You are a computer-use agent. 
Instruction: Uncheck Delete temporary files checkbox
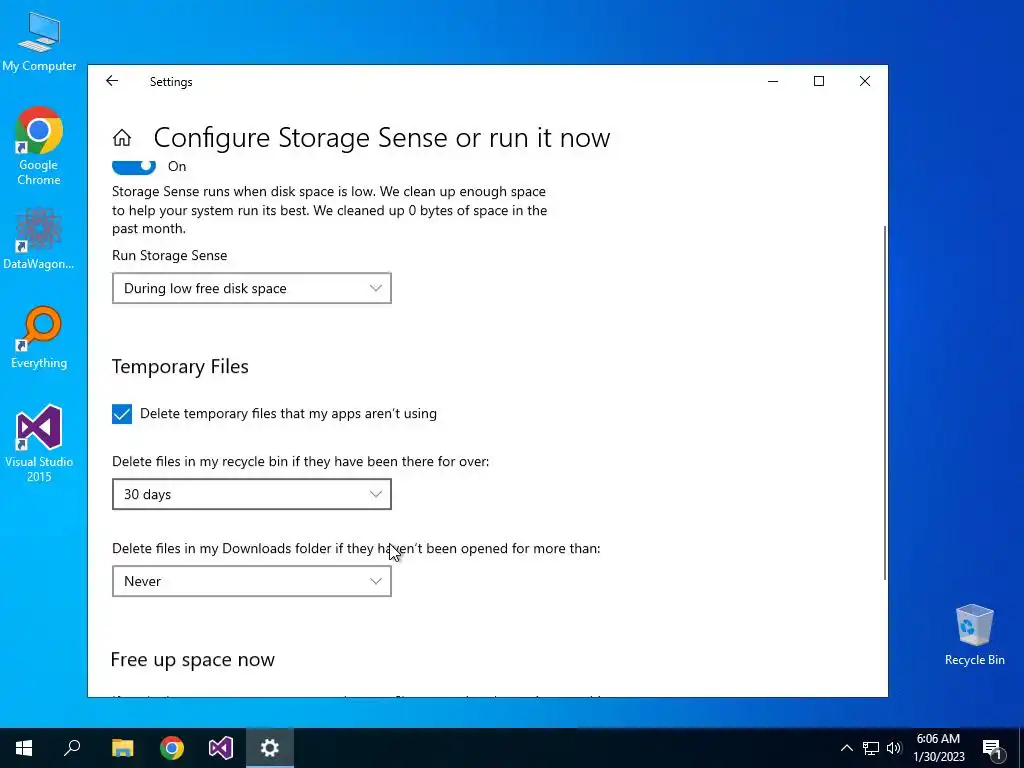point(122,414)
